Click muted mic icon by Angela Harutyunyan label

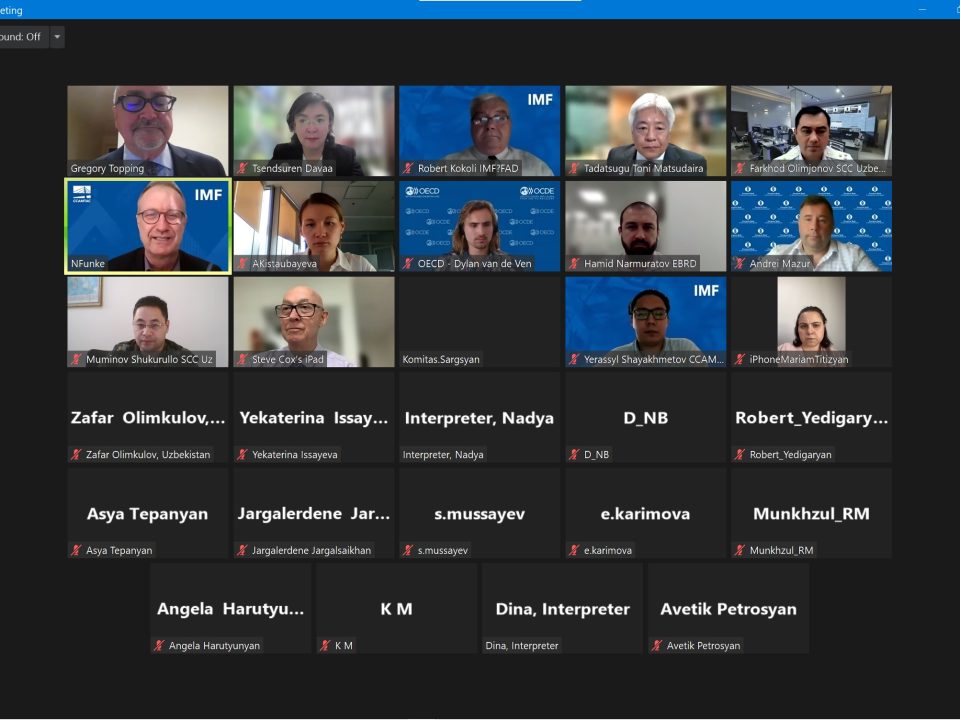(159, 646)
